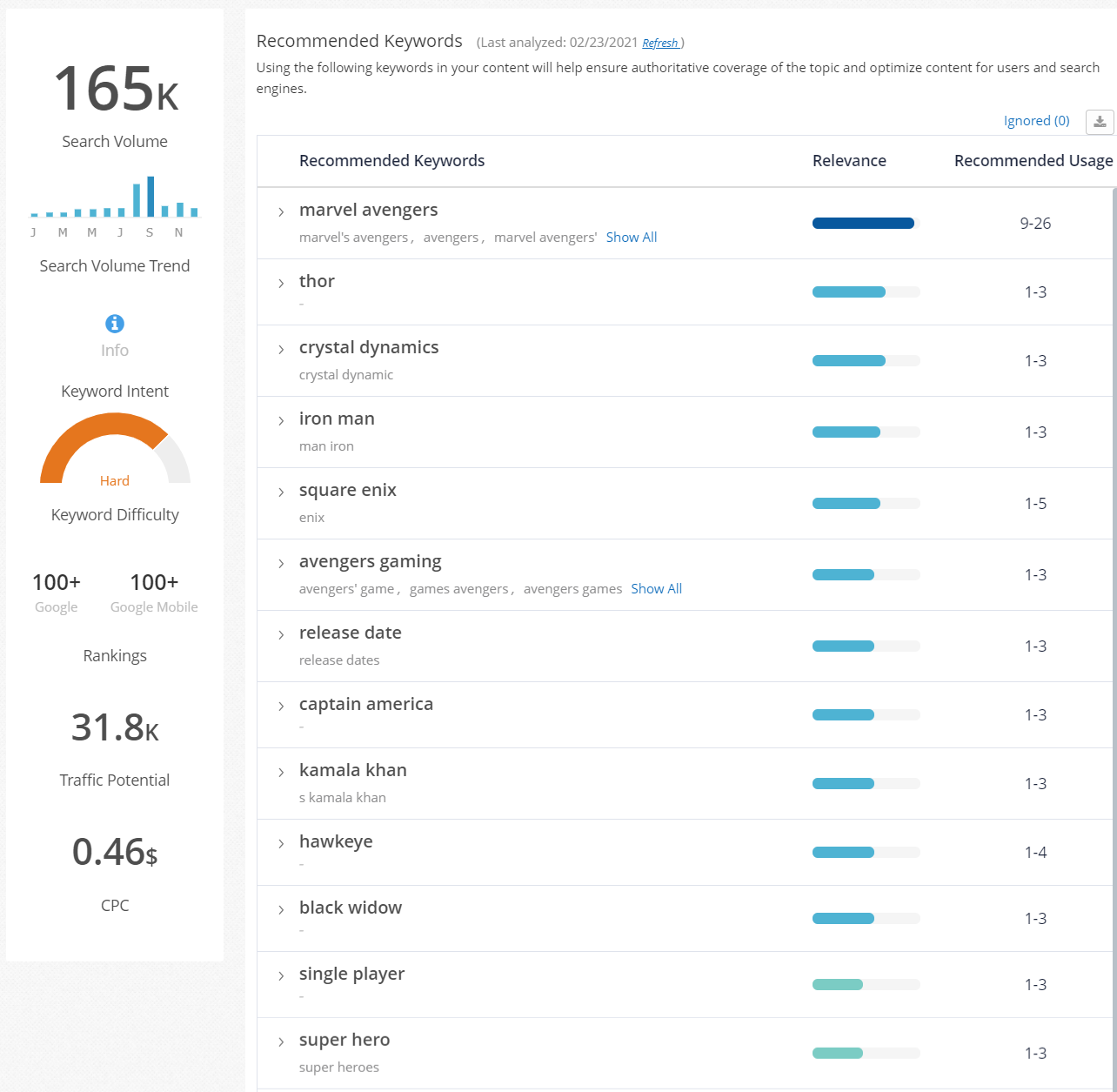Expand the black widow keyword row
1117x1092 pixels.
pyautogui.click(x=281, y=910)
